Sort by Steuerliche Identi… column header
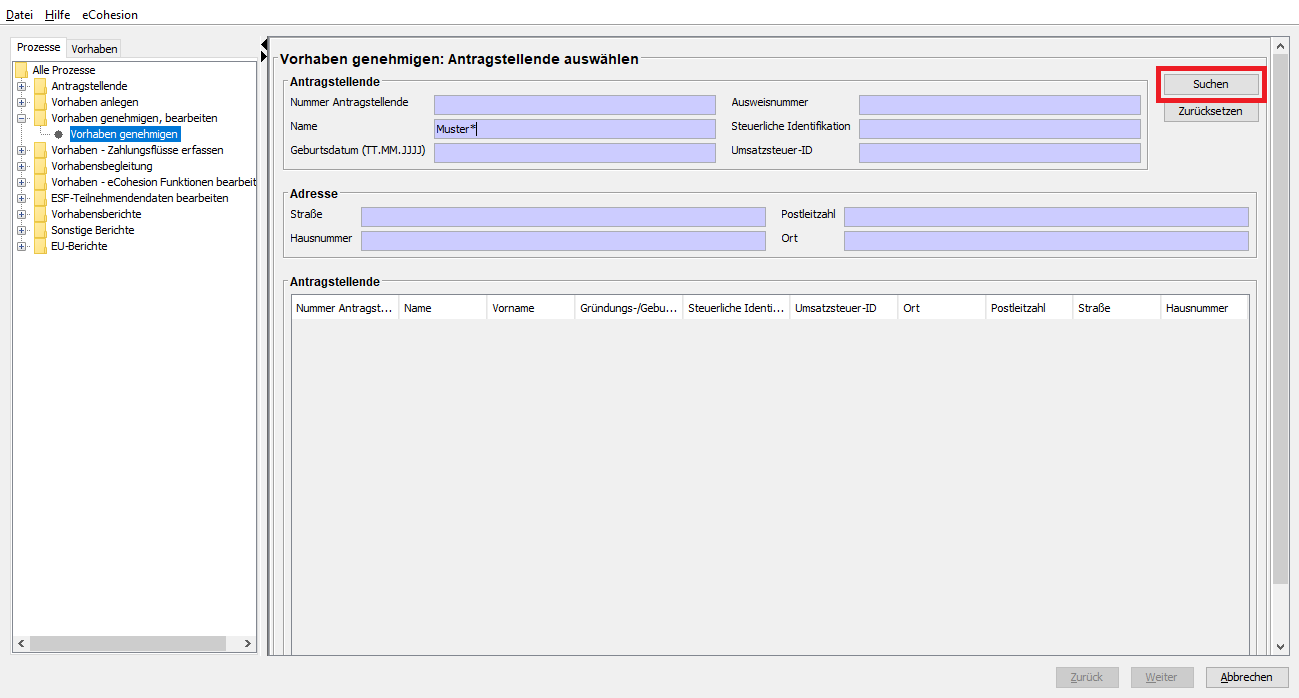The height and width of the screenshot is (698, 1299). click(737, 308)
